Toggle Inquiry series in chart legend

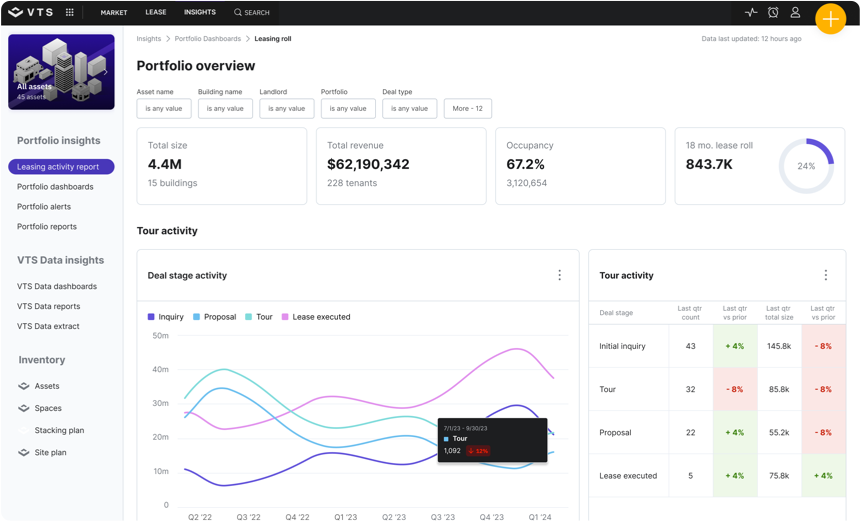pyautogui.click(x=166, y=317)
